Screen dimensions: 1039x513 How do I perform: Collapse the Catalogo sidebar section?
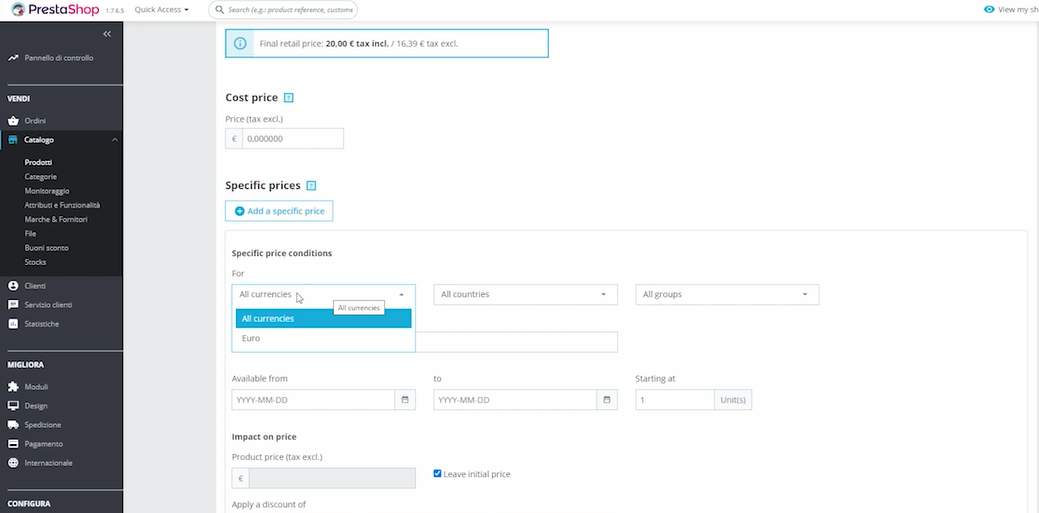(x=115, y=140)
